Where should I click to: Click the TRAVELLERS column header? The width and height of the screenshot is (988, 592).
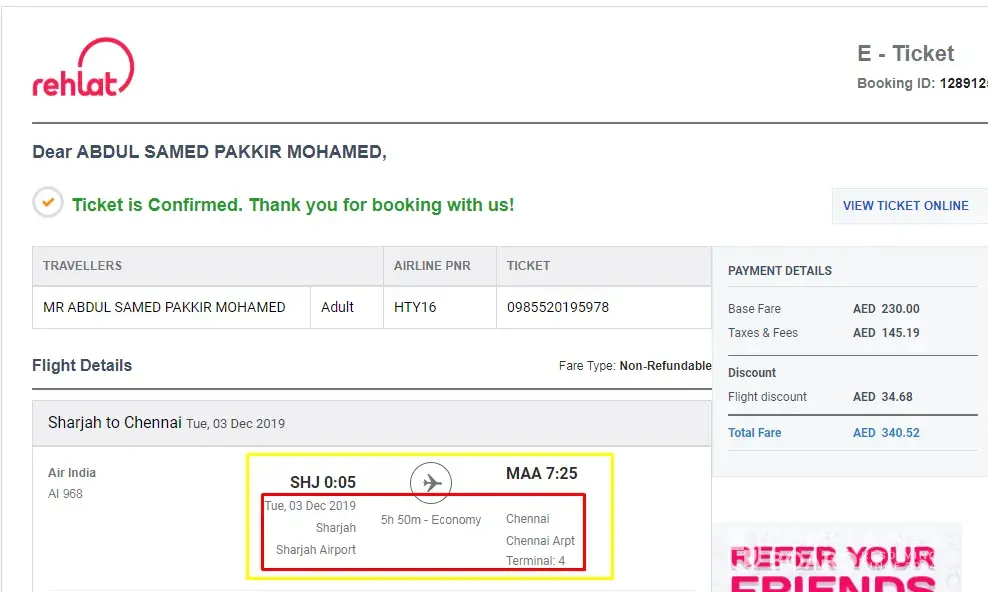tap(82, 266)
